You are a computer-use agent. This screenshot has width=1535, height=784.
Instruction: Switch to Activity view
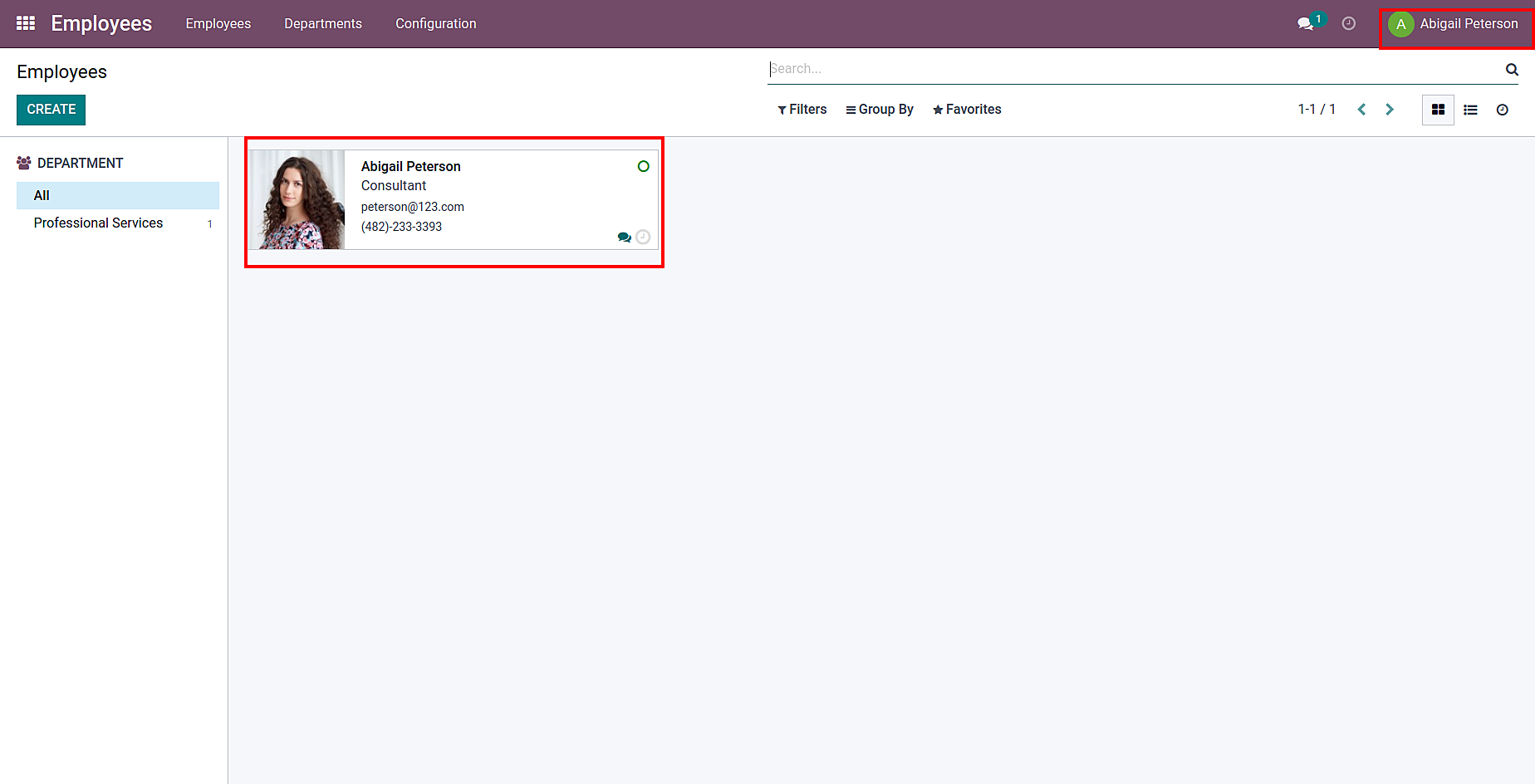click(x=1503, y=110)
